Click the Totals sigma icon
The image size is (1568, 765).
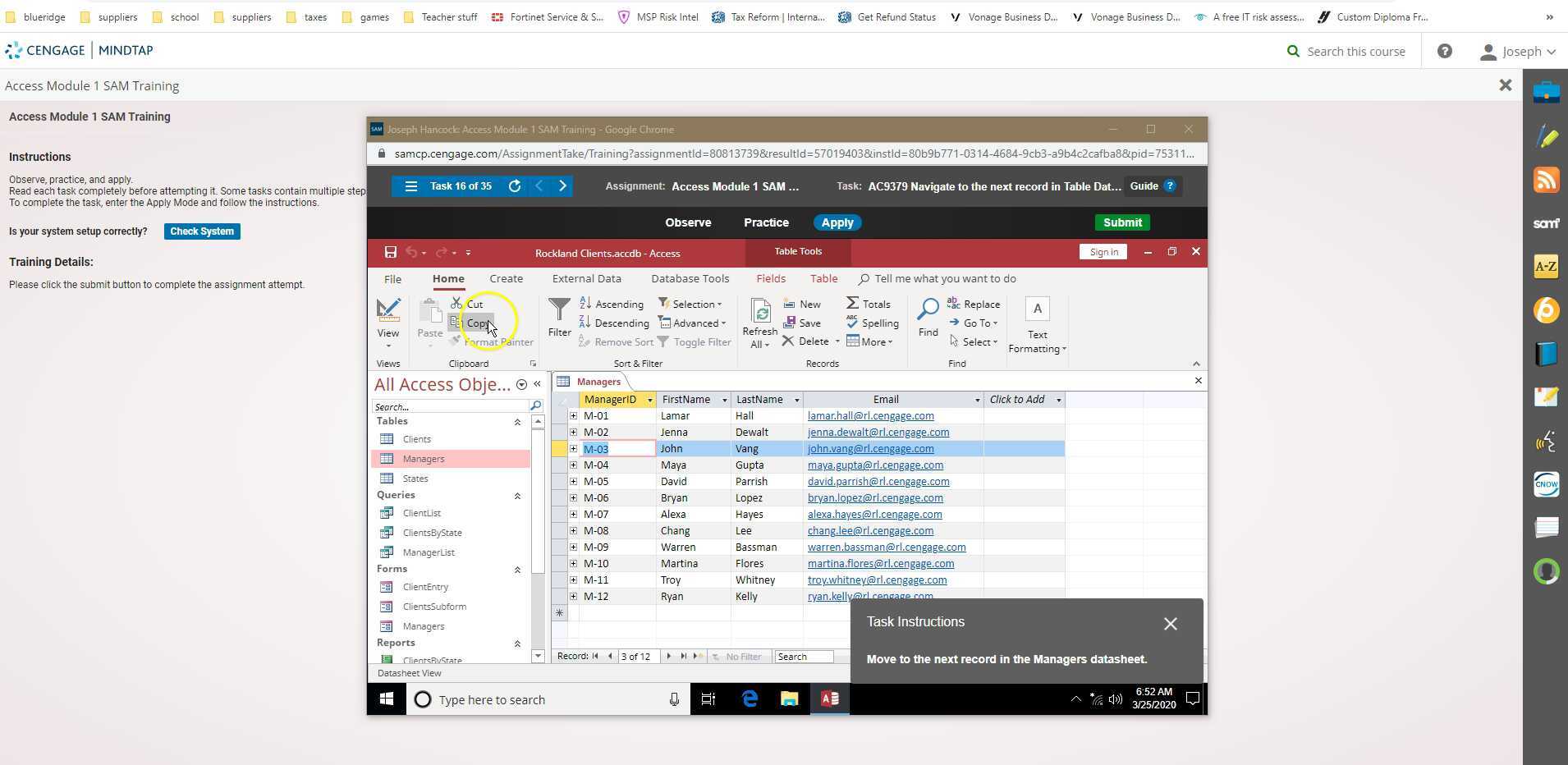pos(853,304)
